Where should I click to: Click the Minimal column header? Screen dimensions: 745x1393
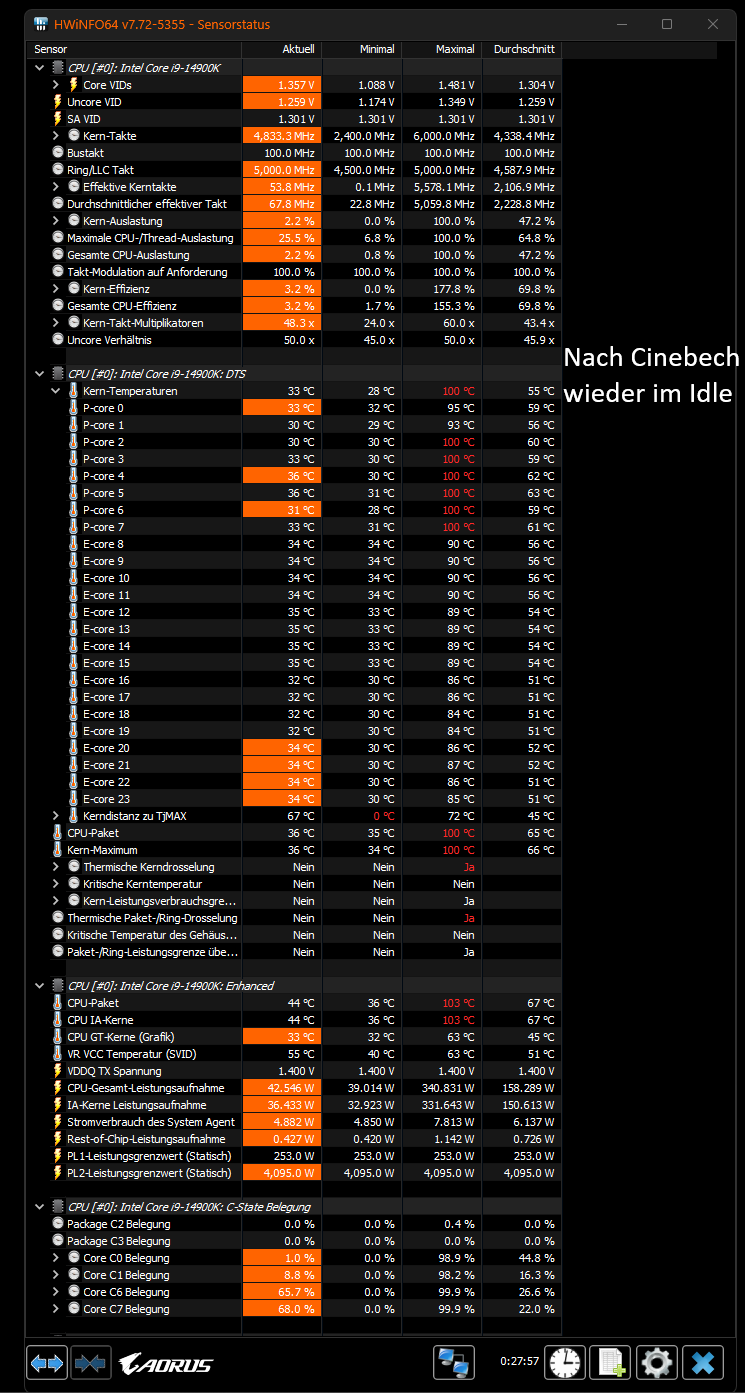362,49
